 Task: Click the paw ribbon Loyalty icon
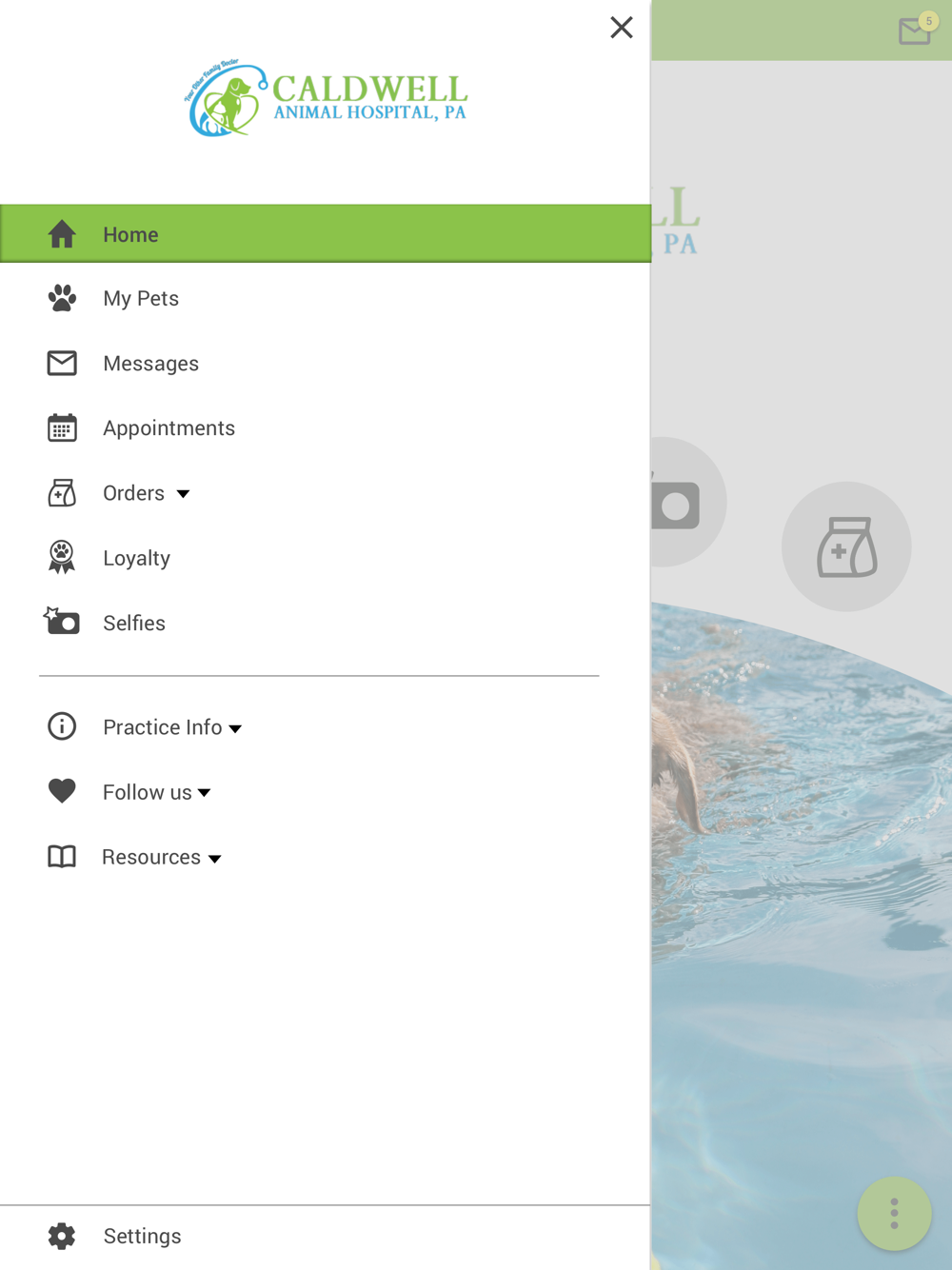pos(62,557)
